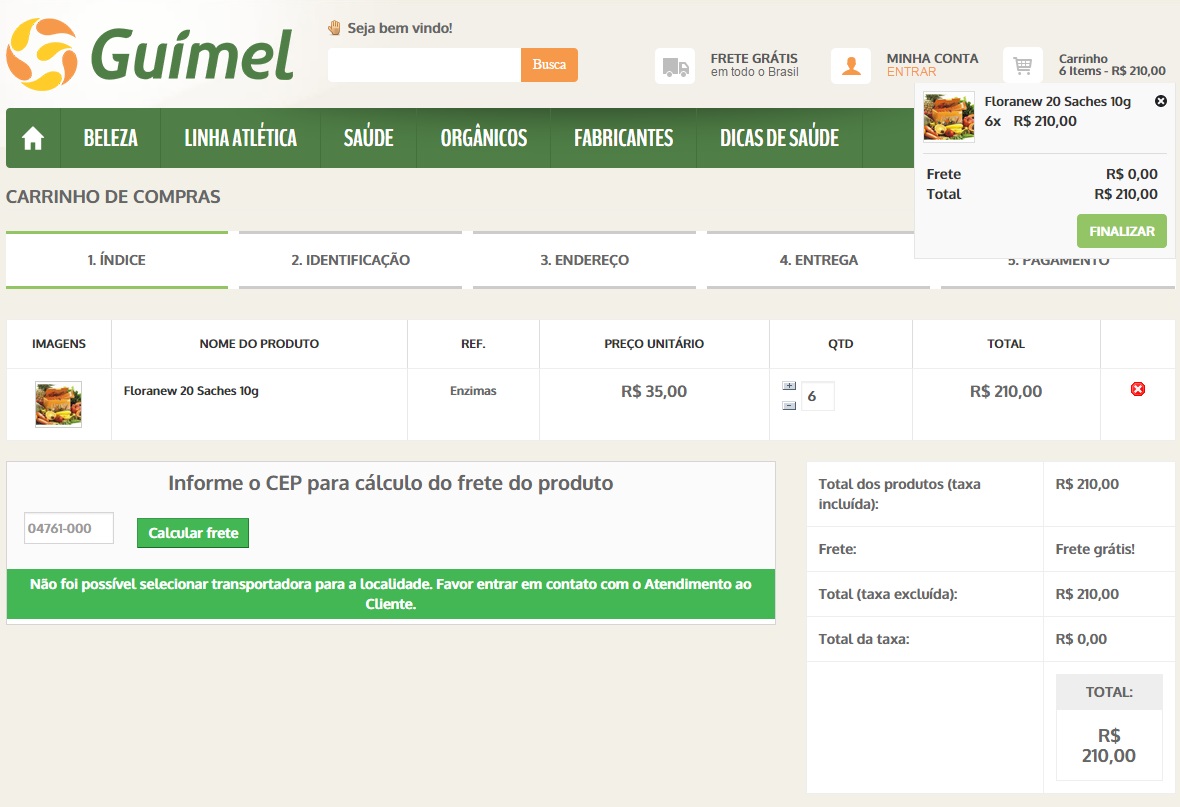Click the carrier error message banner

(x=391, y=594)
